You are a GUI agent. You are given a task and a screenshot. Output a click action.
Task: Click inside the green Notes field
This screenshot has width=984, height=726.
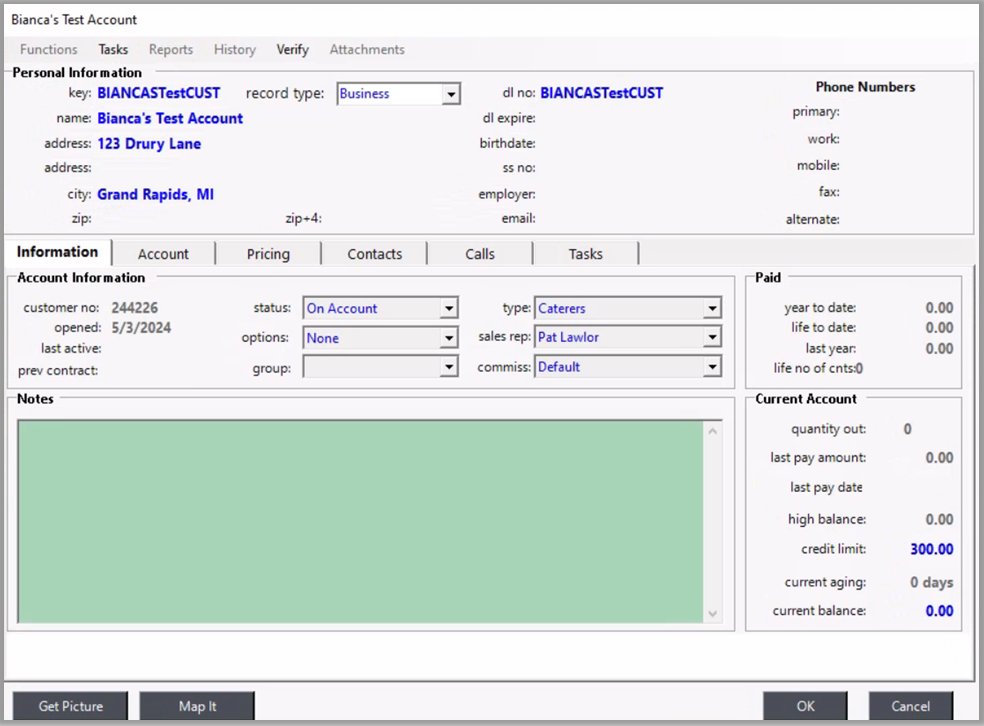click(x=360, y=520)
